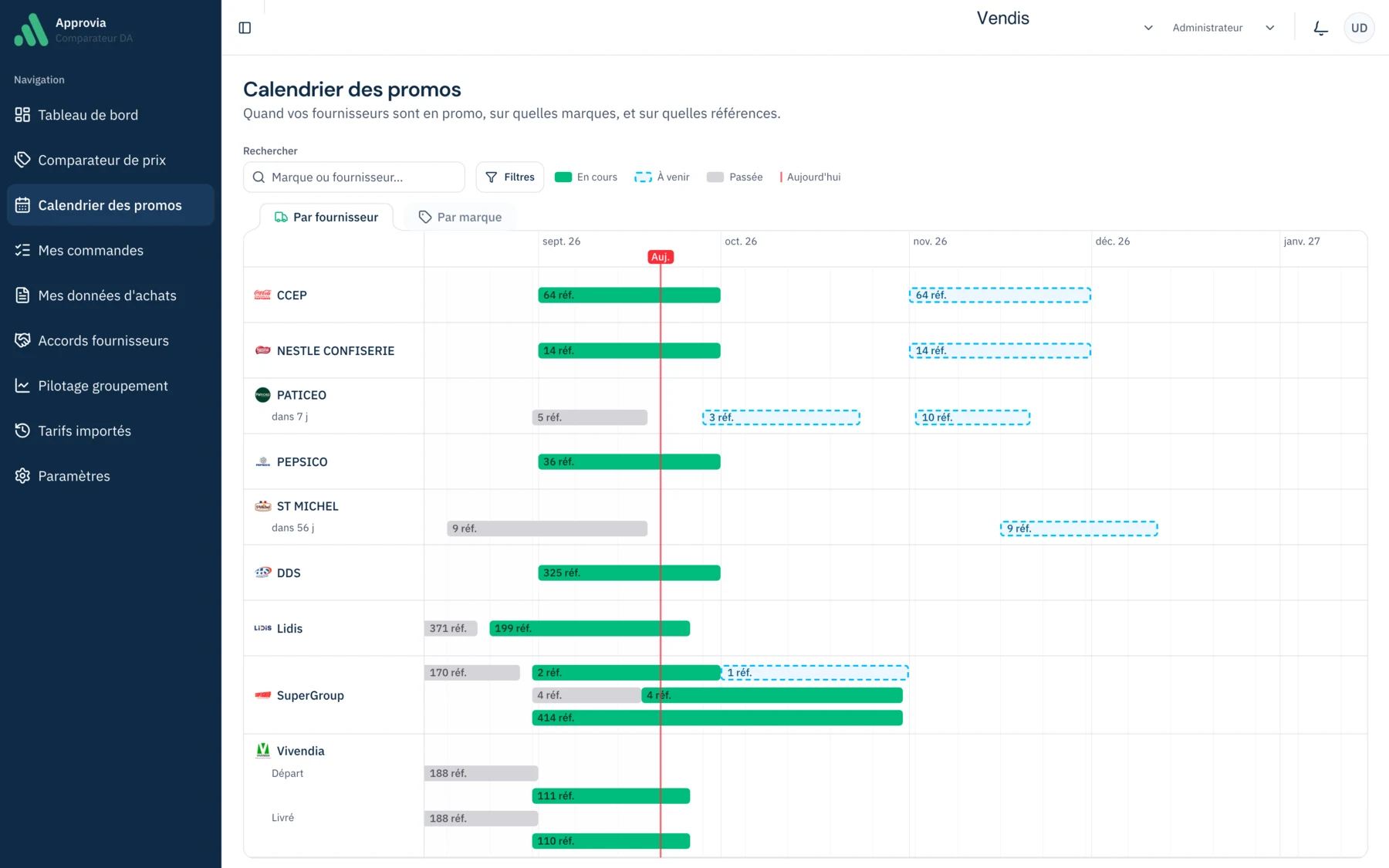Navigate to Accords fournisseurs
Screen dimensions: 1389x868
click(110, 340)
